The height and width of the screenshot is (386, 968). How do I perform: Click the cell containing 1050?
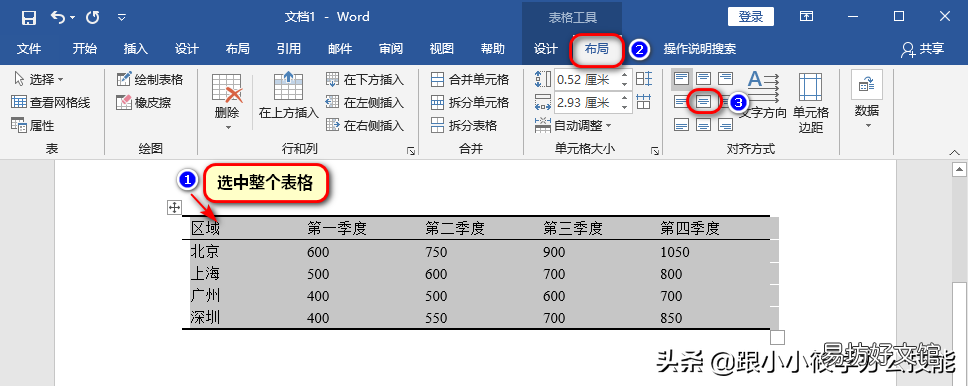pos(675,252)
